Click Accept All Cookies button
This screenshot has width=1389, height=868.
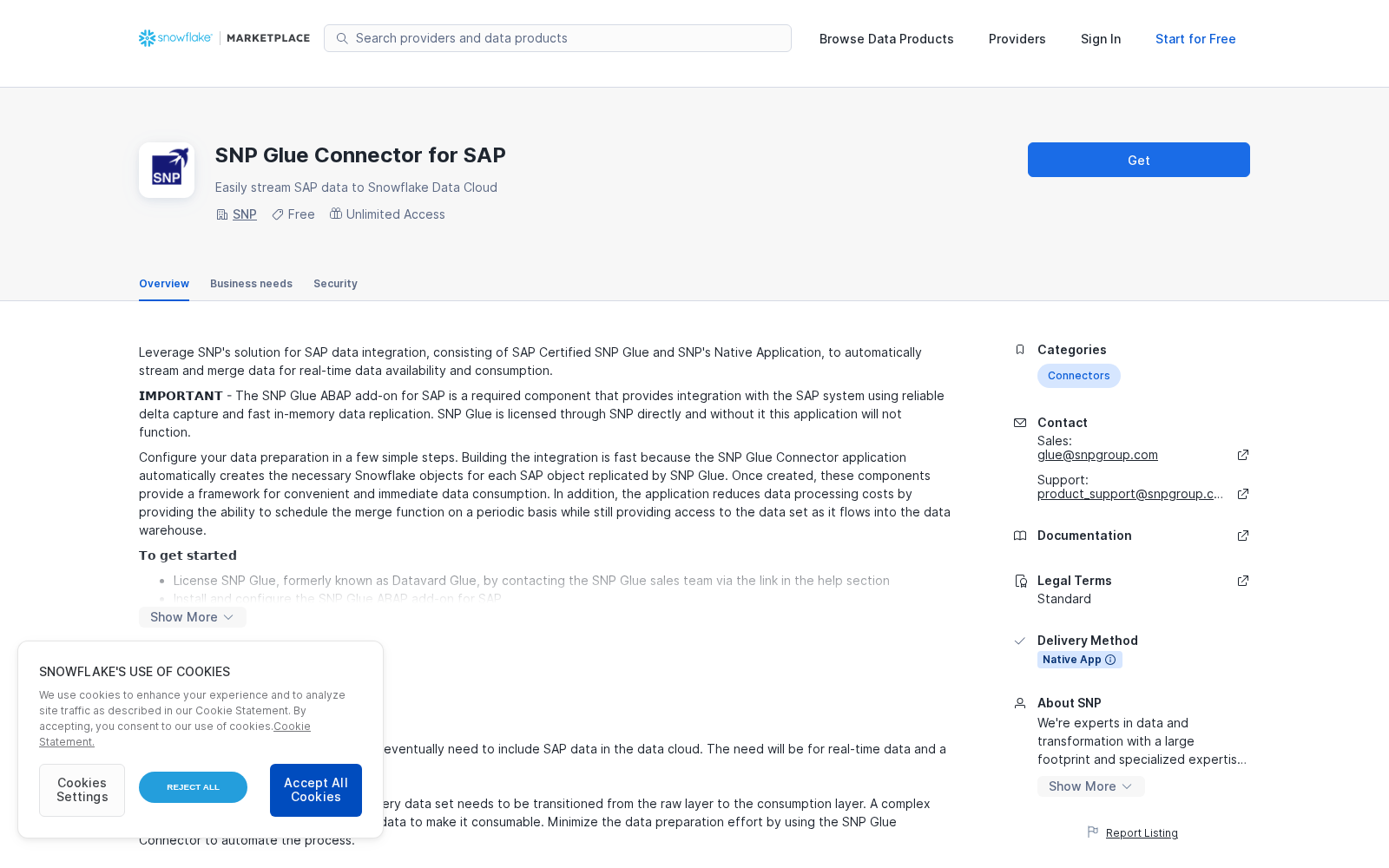[316, 790]
